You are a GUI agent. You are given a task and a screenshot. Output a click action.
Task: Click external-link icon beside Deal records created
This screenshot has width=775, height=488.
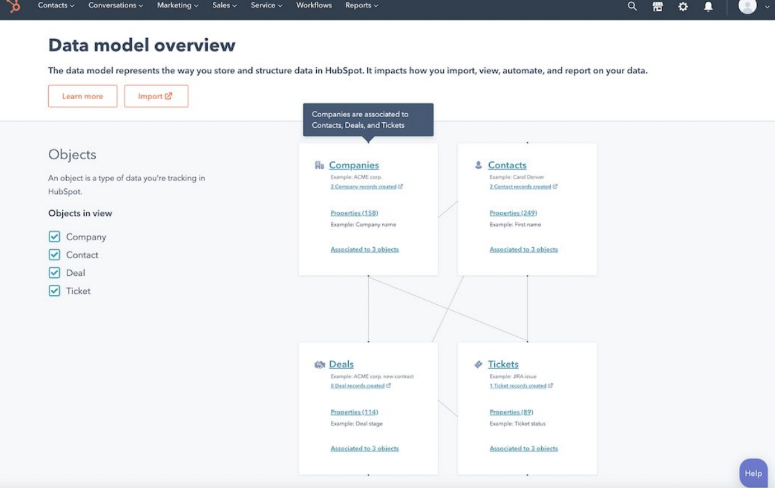(x=388, y=386)
